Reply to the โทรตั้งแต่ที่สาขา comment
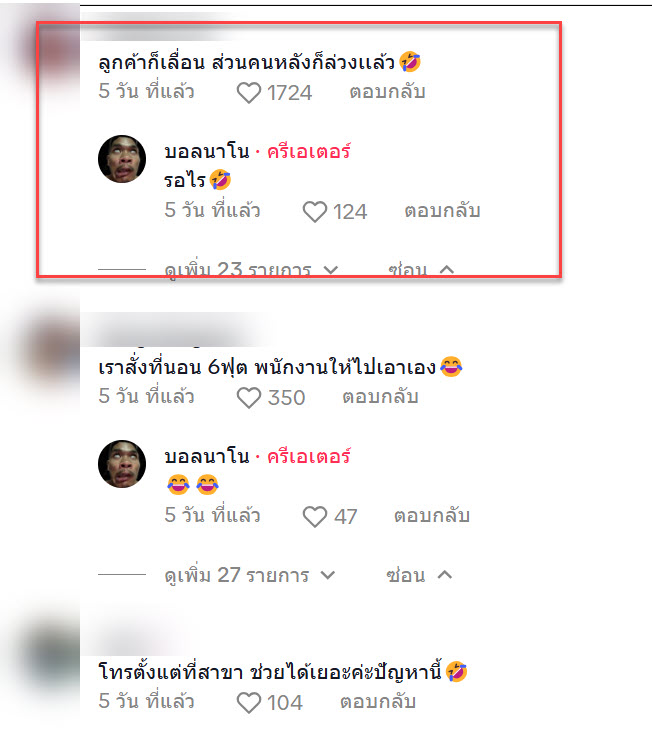Viewport: 652px width, 741px height. click(x=378, y=701)
